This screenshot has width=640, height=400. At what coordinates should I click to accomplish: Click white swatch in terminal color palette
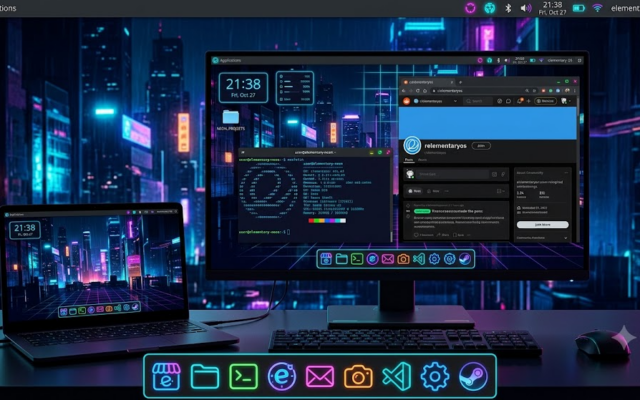coord(343,220)
